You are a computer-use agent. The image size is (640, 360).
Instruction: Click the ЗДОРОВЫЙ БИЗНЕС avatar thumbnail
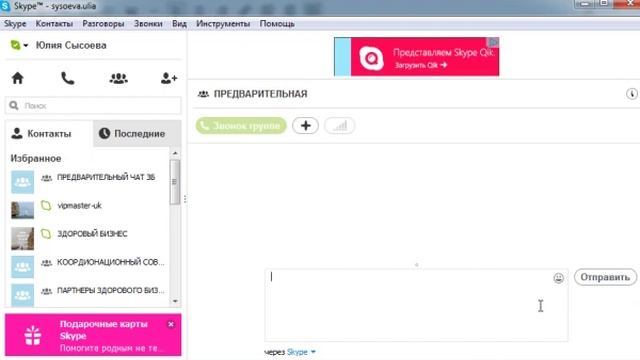click(22, 238)
